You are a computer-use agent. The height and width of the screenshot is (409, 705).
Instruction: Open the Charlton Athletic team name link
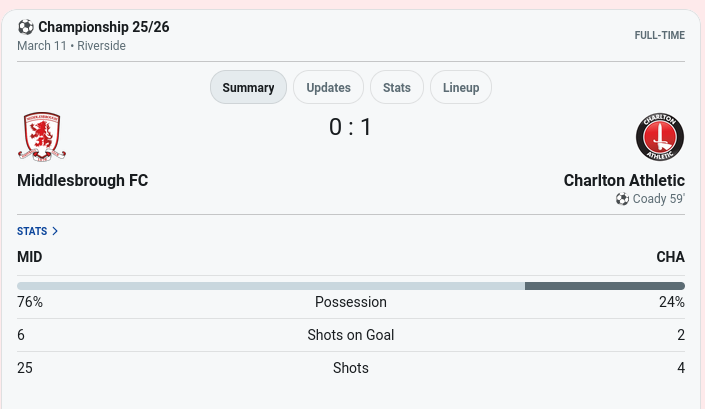tap(624, 181)
